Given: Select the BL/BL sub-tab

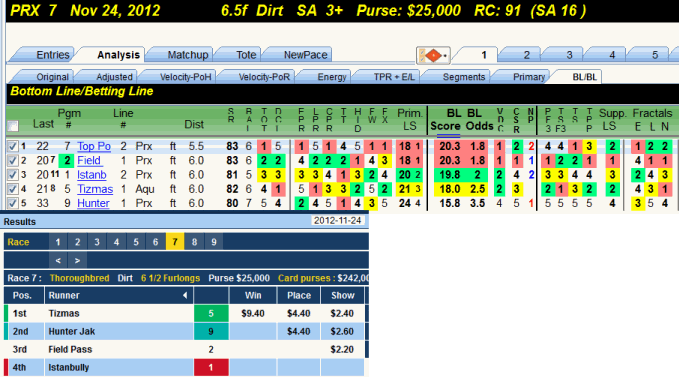Looking at the screenshot, I should [579, 77].
